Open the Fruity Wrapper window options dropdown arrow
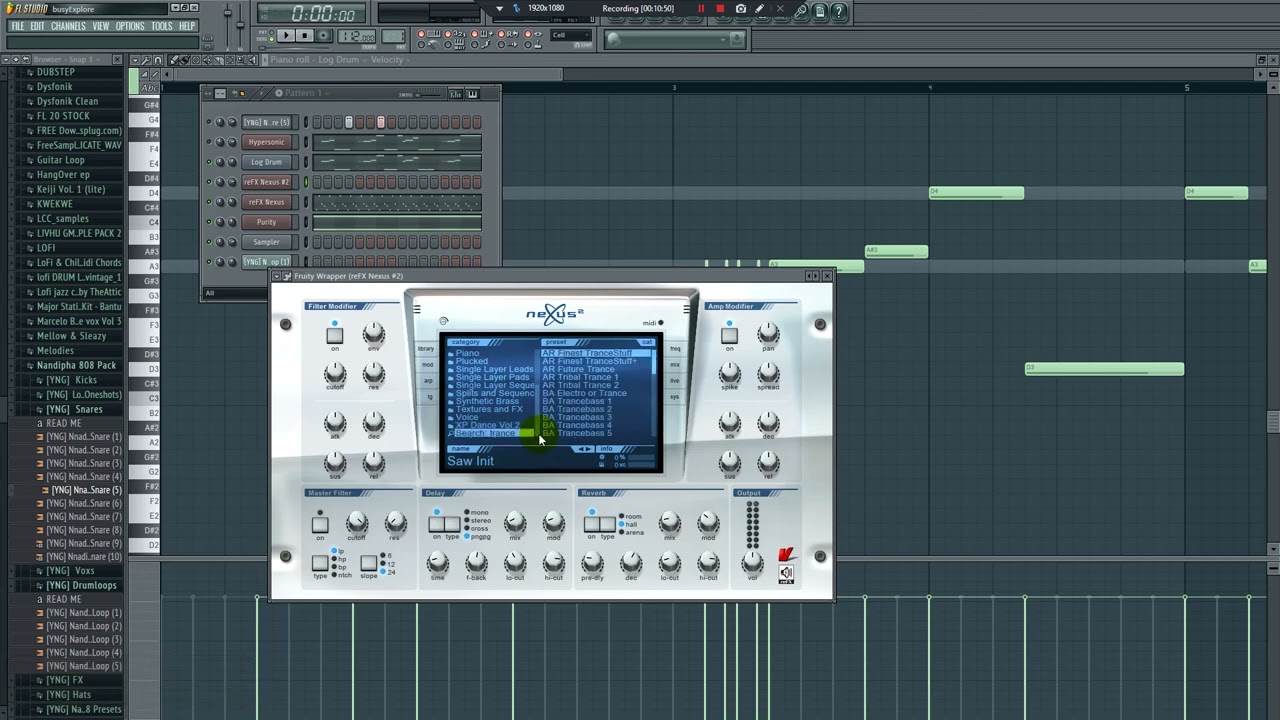1280x720 pixels. click(277, 276)
